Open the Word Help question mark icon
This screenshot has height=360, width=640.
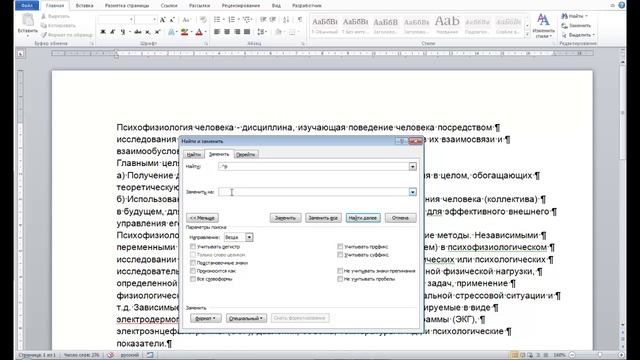coord(622,5)
